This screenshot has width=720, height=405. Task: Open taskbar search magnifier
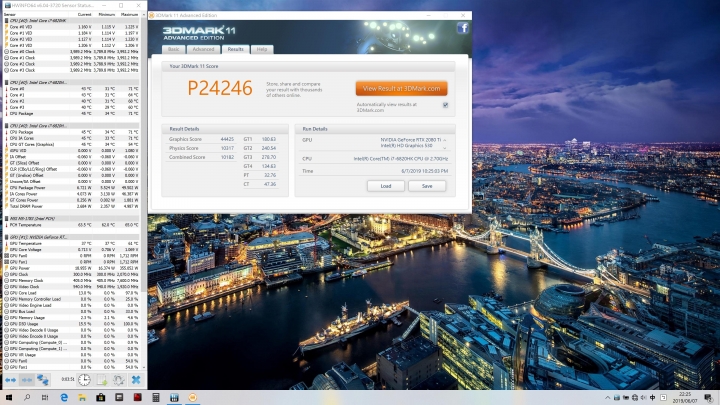[27, 398]
